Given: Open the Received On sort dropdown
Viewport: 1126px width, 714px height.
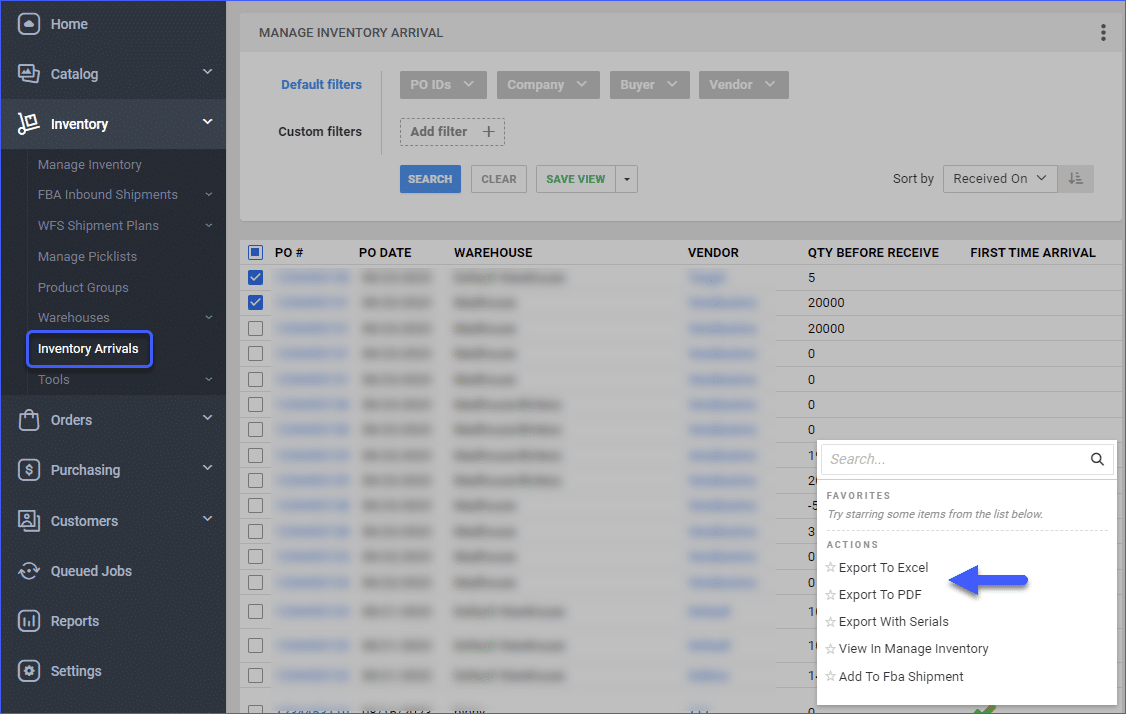Looking at the screenshot, I should point(999,178).
